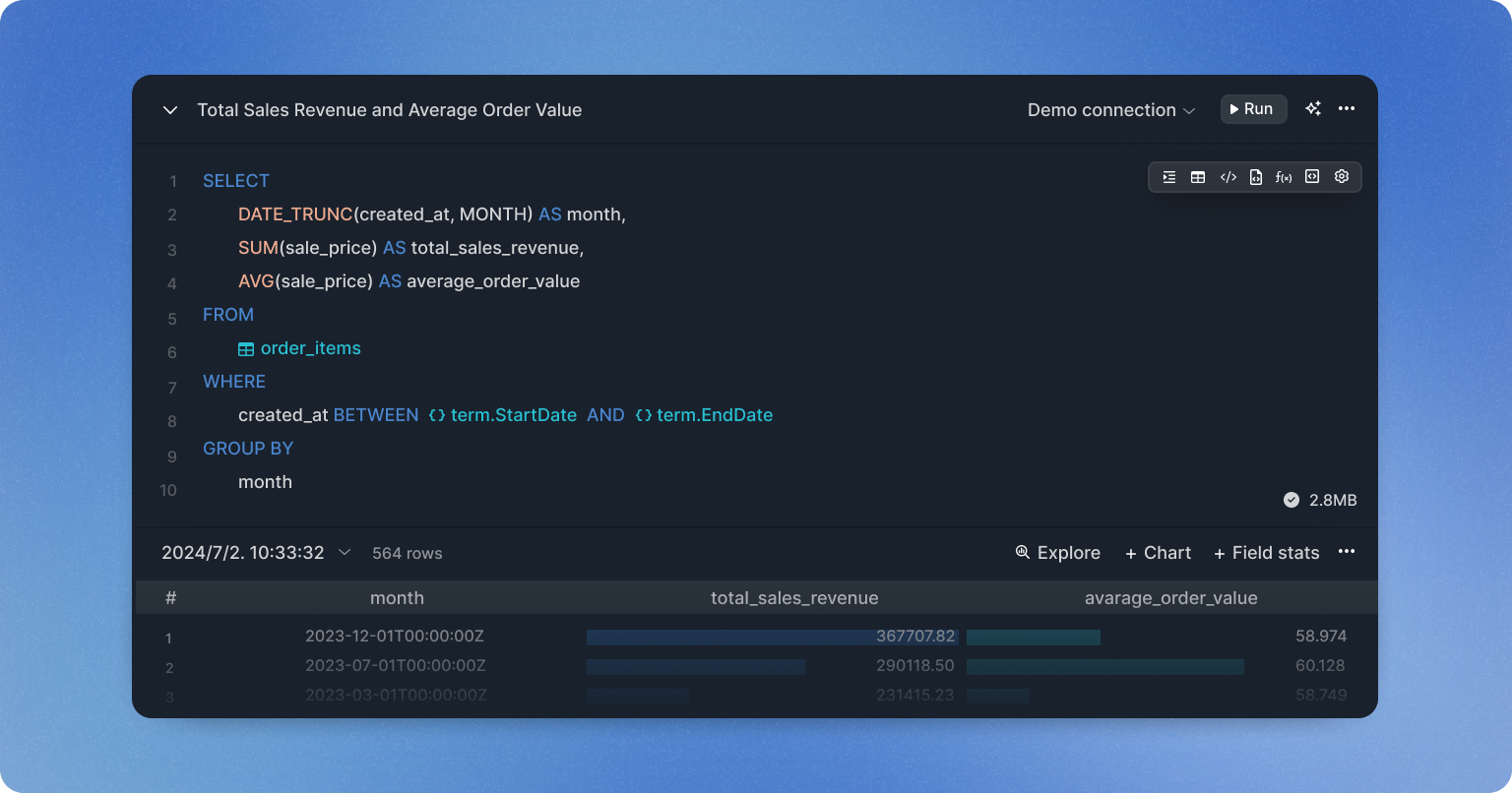The width and height of the screenshot is (1512, 793).
Task: Click the indent/format SQL icon in editor toolbar
Action: tap(1169, 177)
